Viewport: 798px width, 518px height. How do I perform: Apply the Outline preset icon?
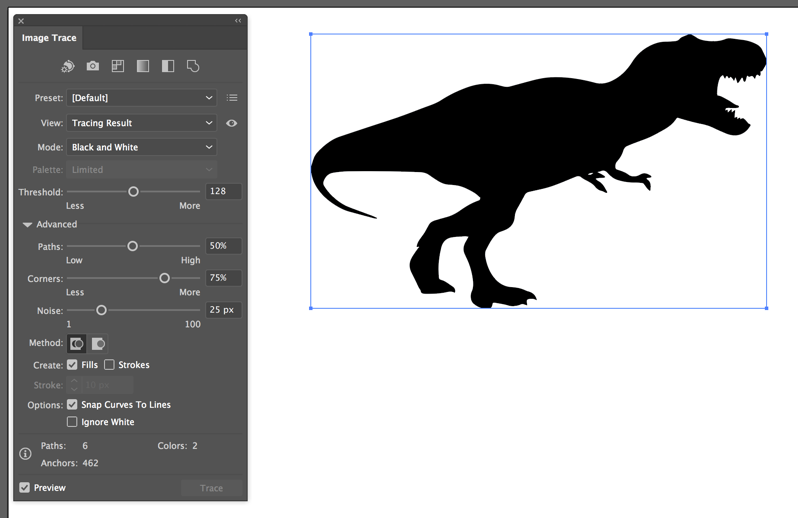point(193,66)
